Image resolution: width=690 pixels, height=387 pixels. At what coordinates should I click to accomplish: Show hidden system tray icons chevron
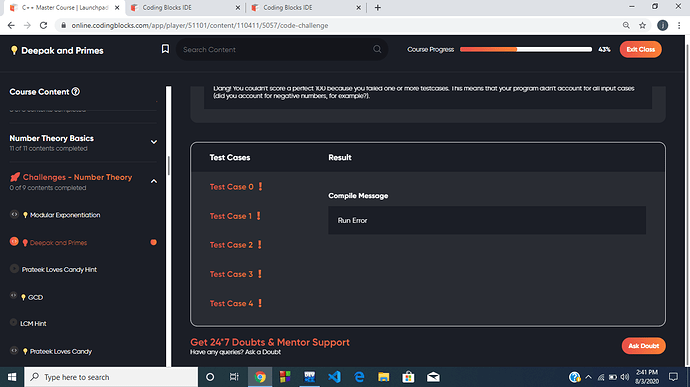[588, 377]
